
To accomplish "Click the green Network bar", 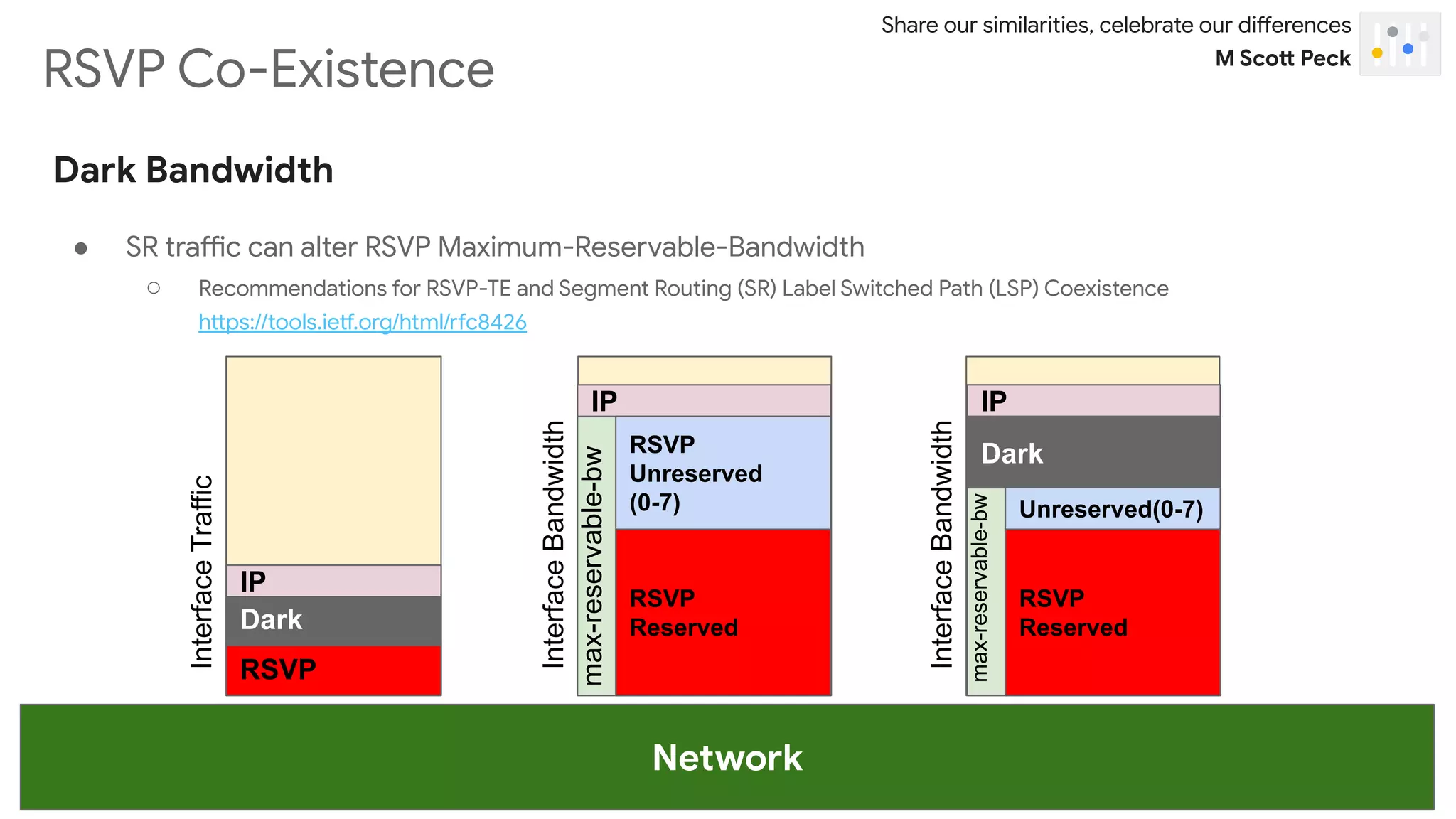I will [727, 756].
